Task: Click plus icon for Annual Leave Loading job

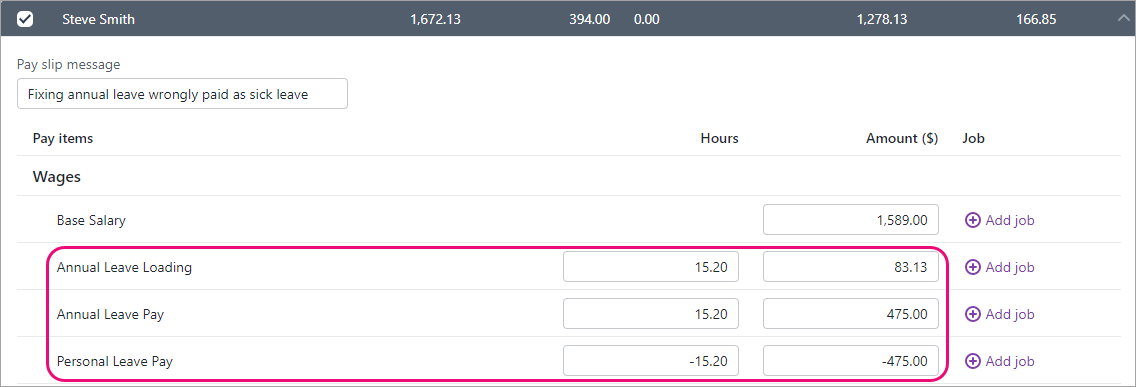Action: click(972, 267)
